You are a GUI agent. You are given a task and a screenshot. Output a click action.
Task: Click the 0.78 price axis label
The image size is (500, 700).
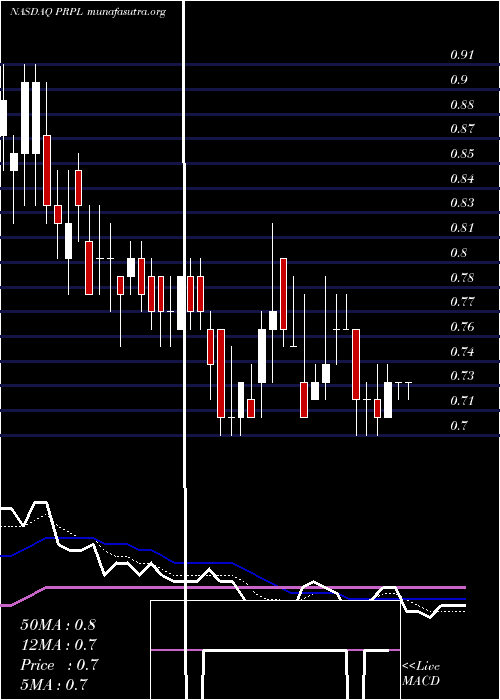462,278
